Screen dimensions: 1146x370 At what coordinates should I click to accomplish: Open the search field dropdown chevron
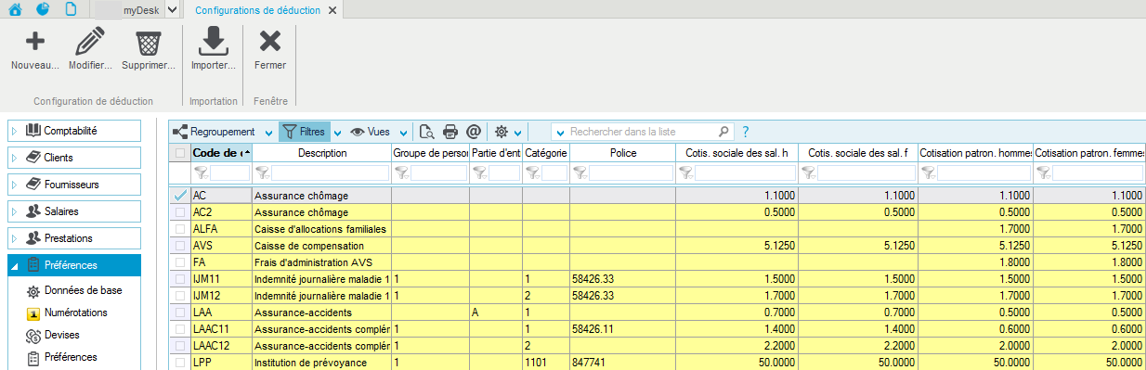pos(560,132)
